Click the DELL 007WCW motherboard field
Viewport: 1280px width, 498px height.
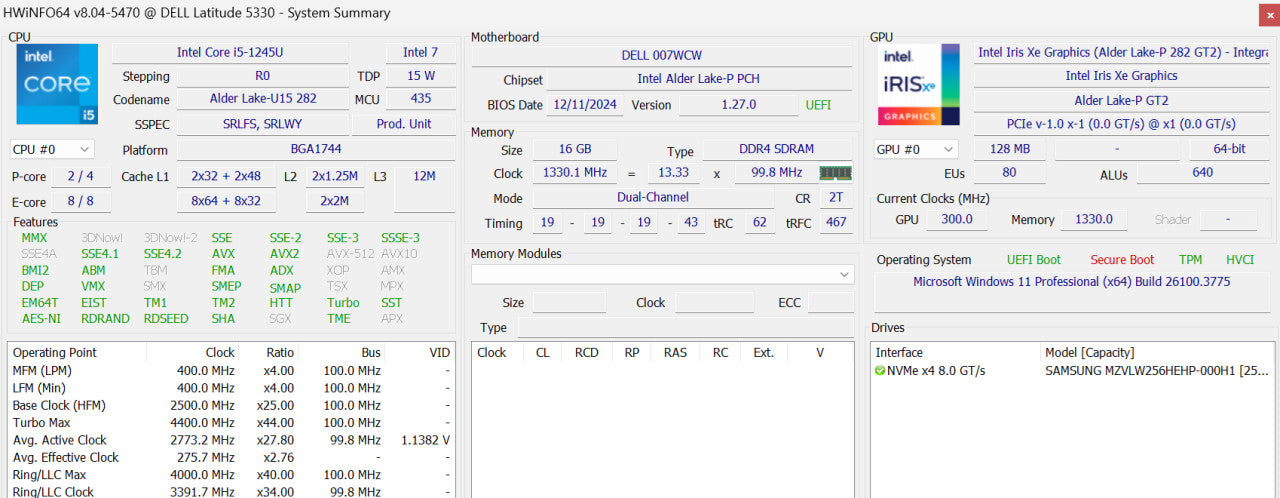point(663,55)
